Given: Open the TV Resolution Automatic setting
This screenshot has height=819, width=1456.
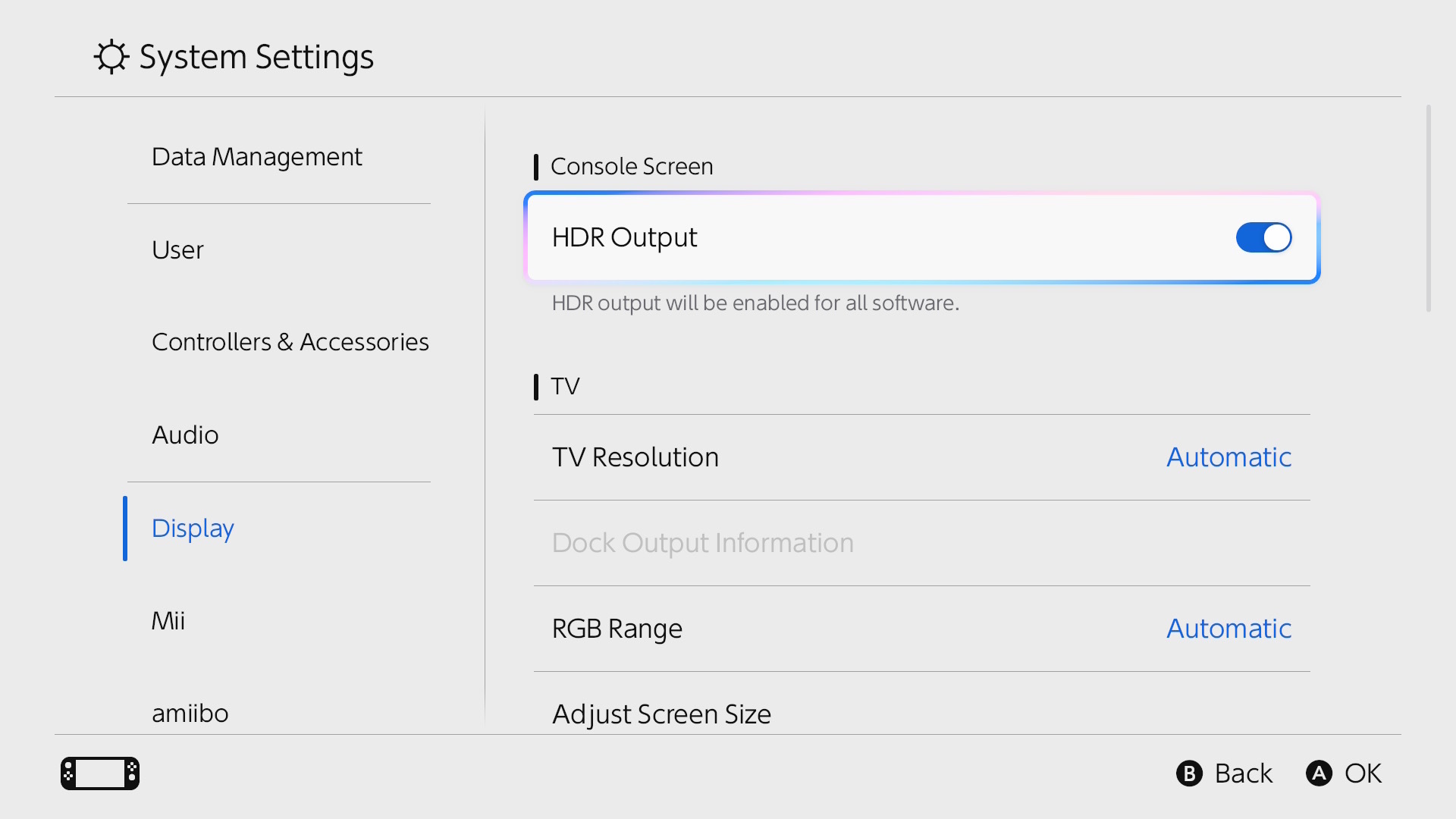Looking at the screenshot, I should coord(1228,457).
